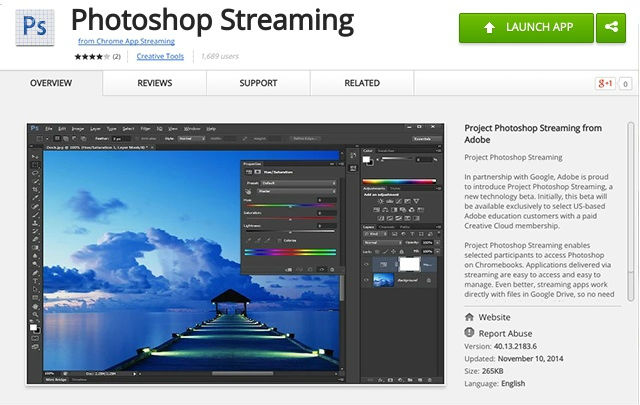Open the Photoshop Filter menu
Screen dimensions: 640x405
(x=146, y=129)
